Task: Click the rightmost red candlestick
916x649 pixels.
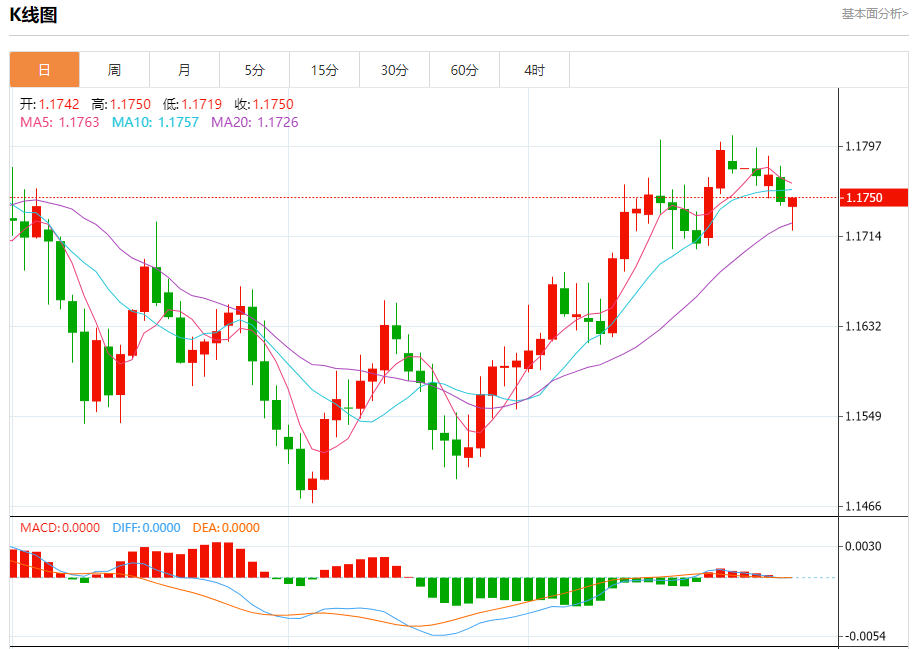Action: (792, 202)
